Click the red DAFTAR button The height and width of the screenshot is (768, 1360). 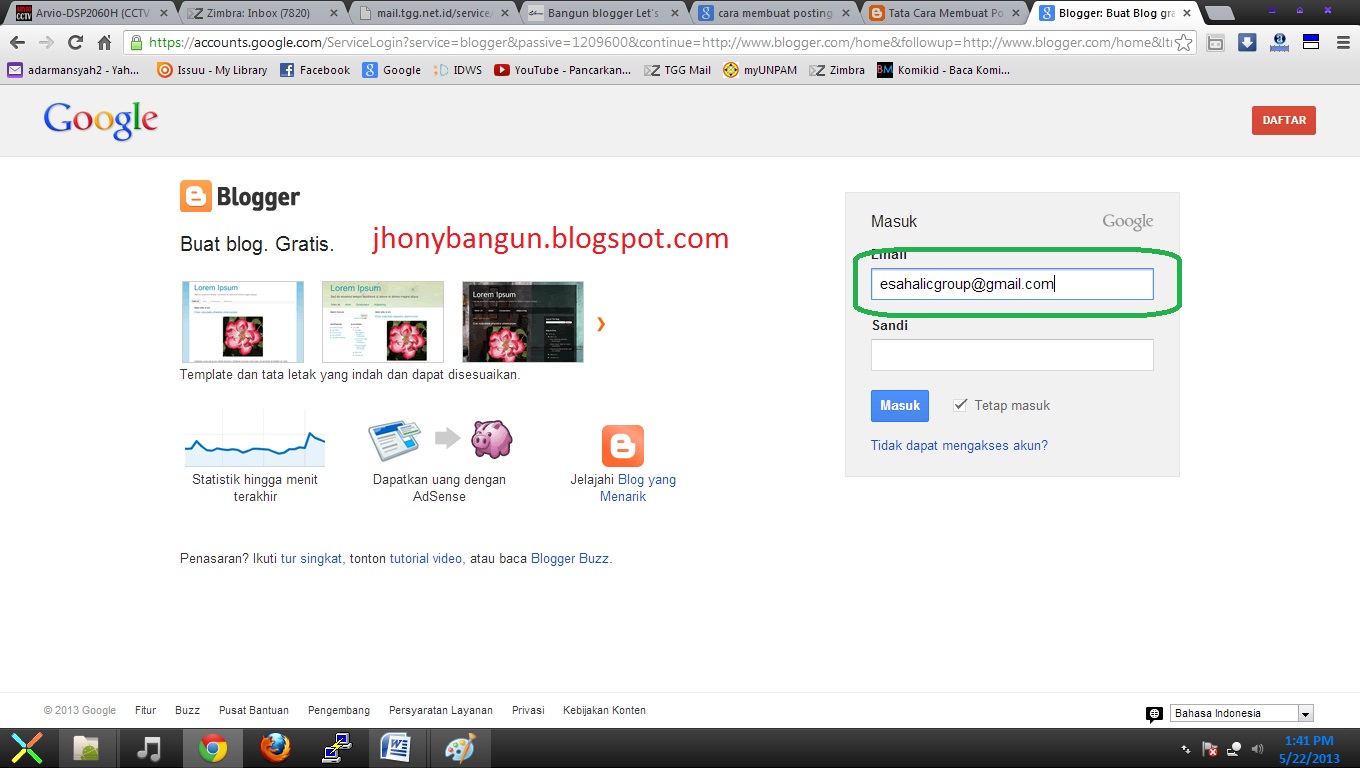(x=1284, y=120)
